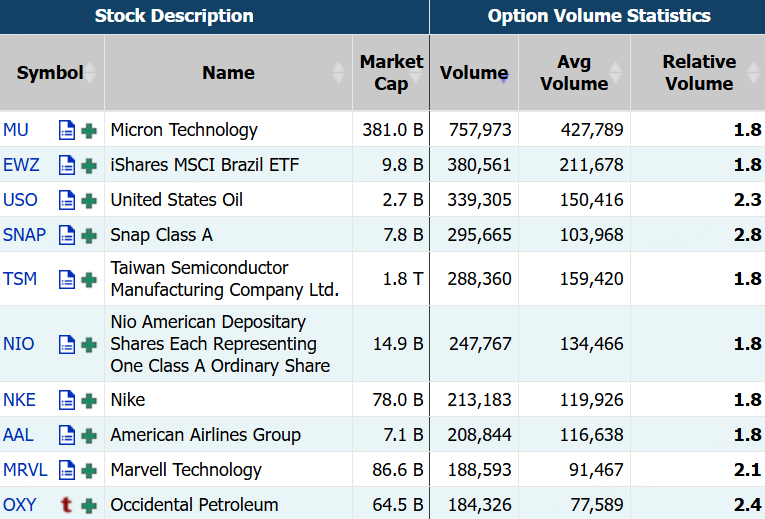Open the options chain icon for USO
This screenshot has width=765, height=519.
click(67, 200)
